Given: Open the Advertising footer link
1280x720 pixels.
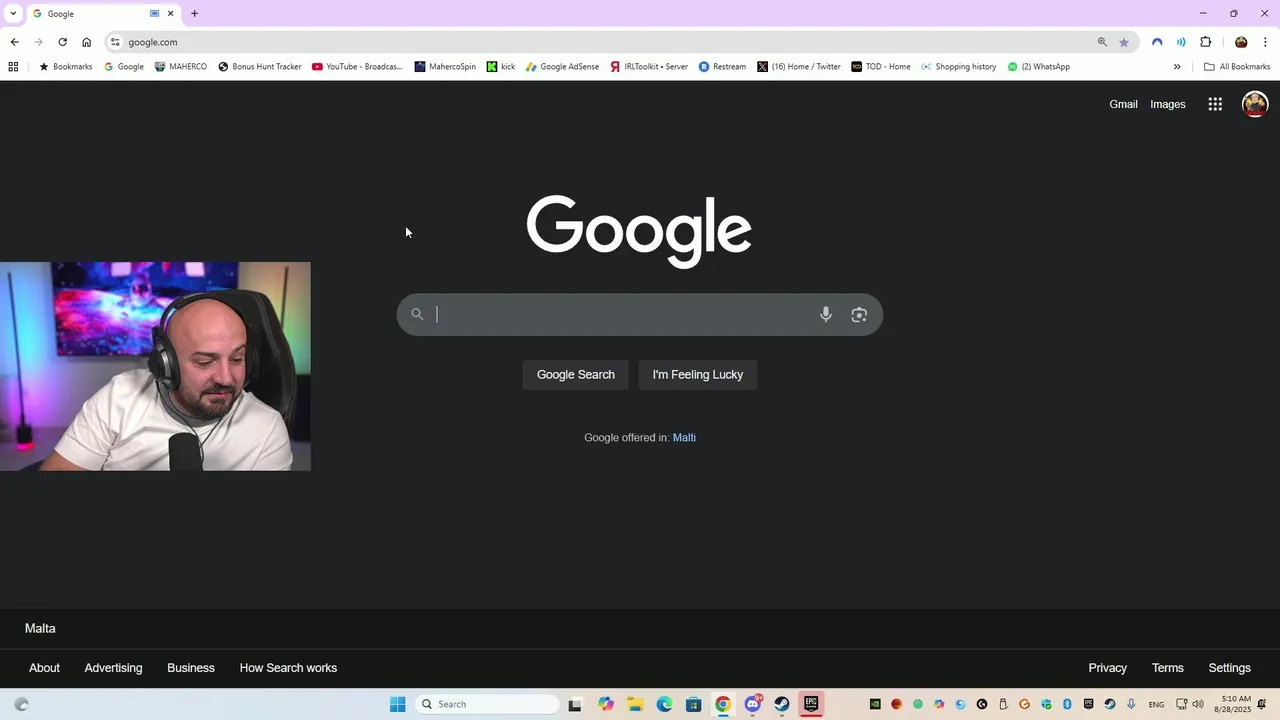Looking at the screenshot, I should click(113, 668).
